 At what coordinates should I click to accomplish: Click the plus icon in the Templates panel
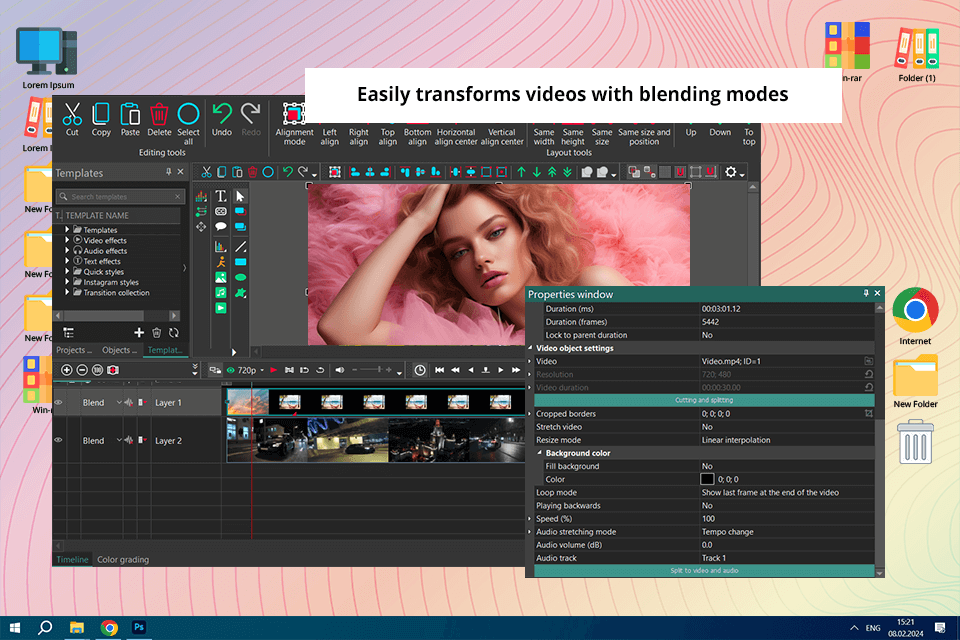139,333
